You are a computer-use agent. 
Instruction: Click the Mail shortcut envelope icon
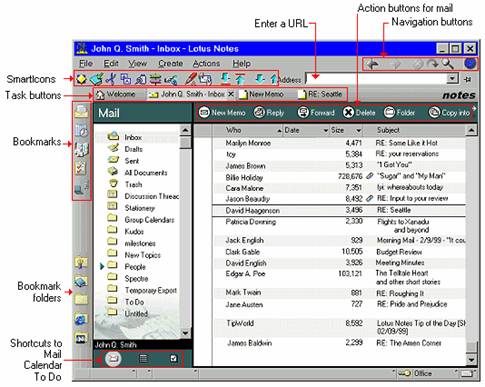pos(113,359)
